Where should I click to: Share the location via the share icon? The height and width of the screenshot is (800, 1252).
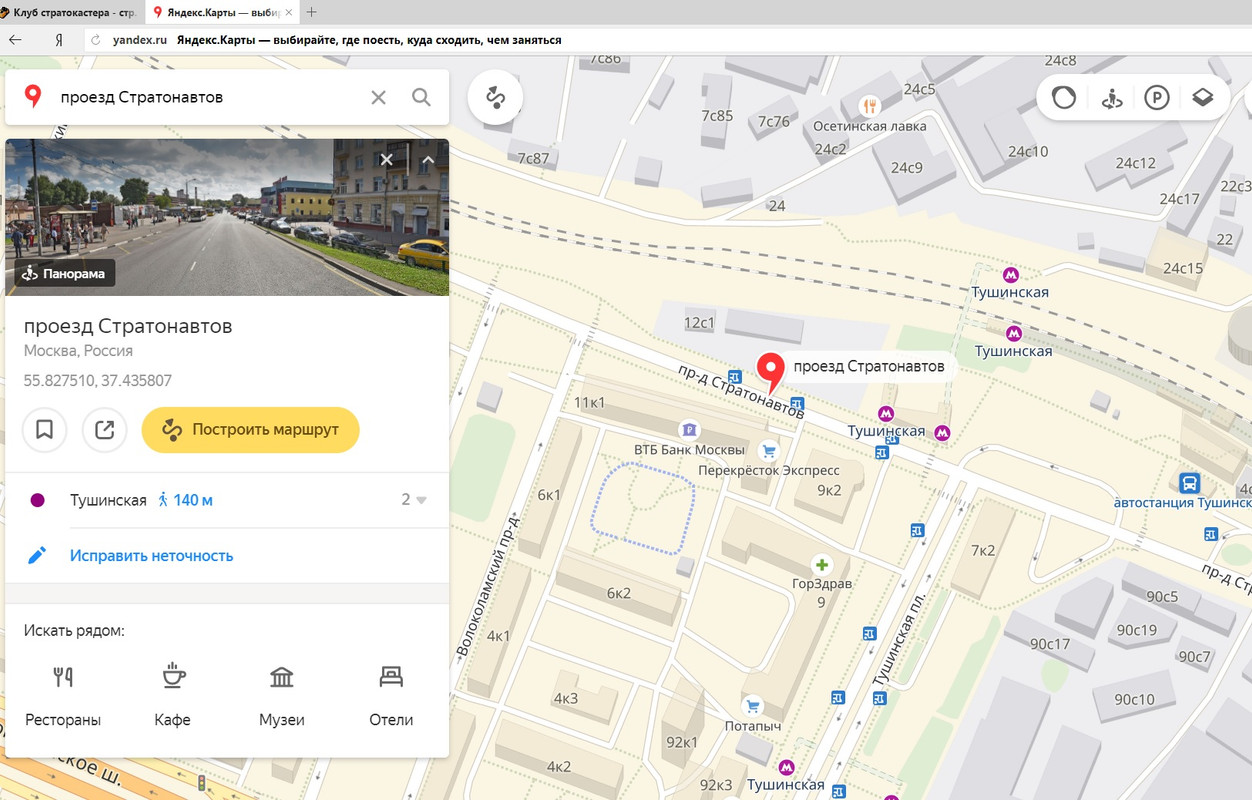click(x=104, y=430)
